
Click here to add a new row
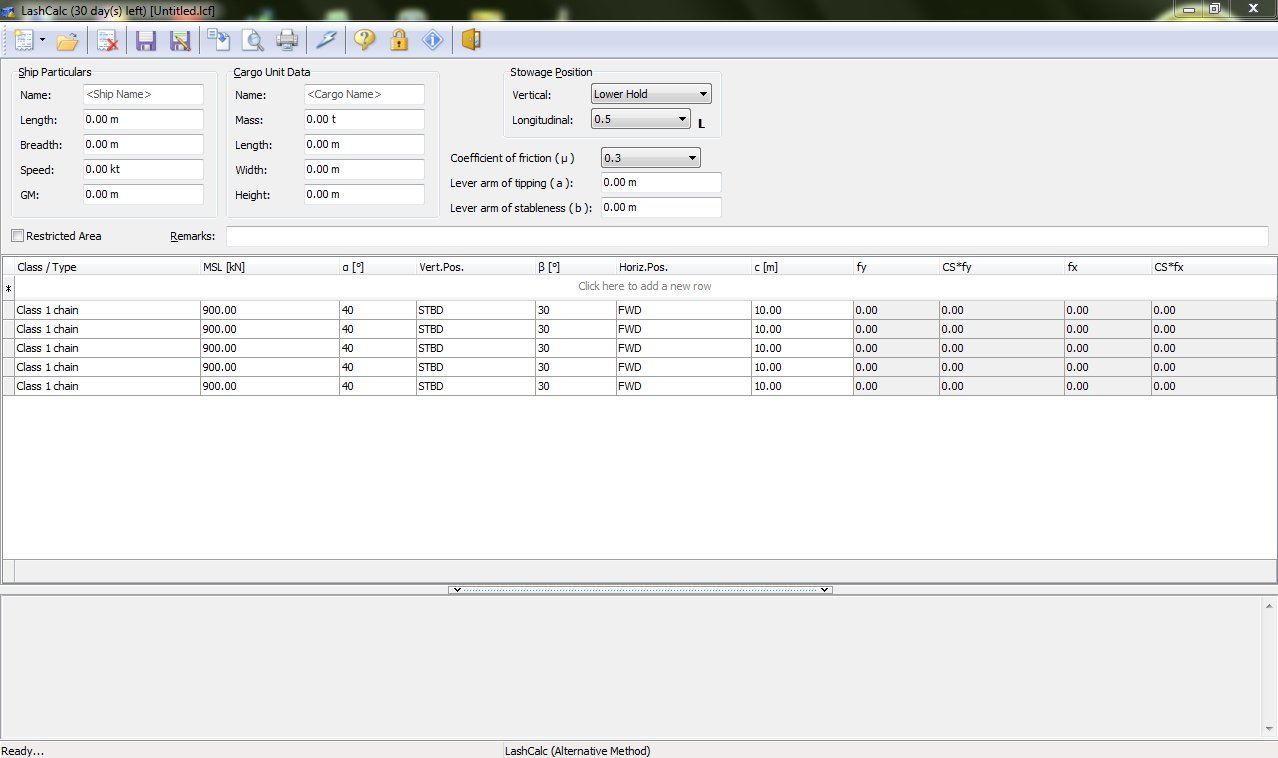tap(644, 286)
